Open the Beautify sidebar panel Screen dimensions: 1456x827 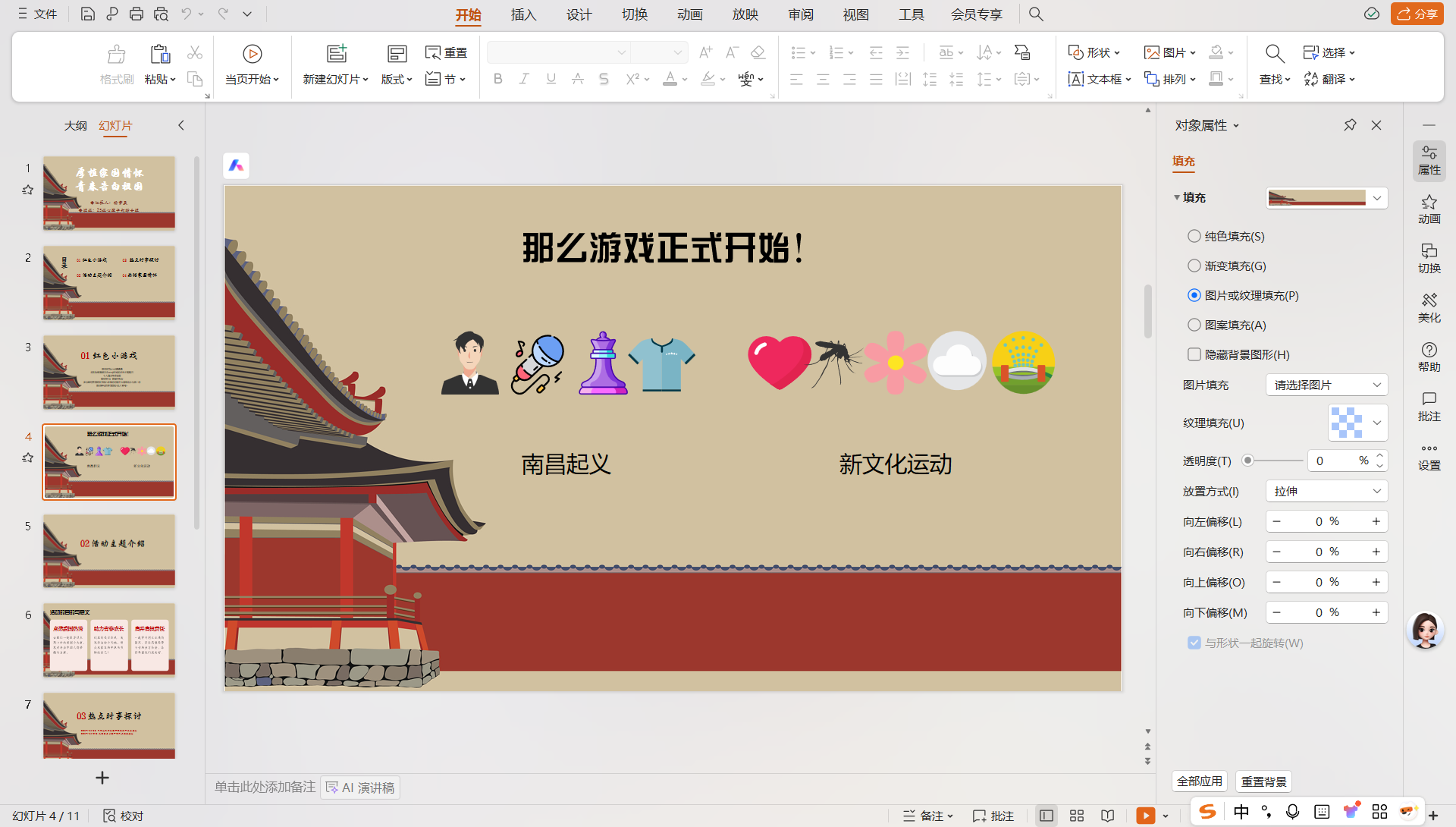(1429, 307)
